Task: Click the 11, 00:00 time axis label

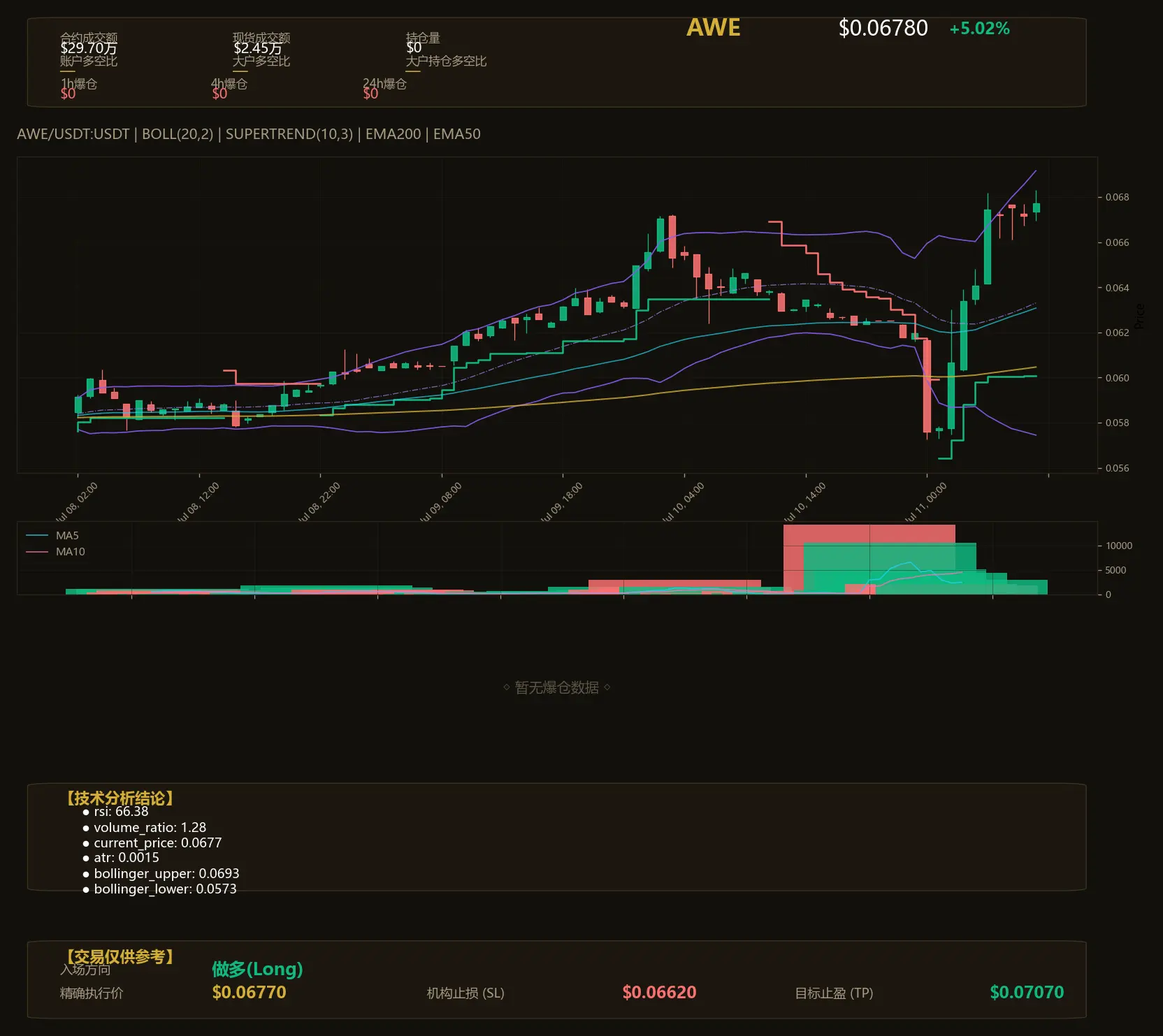Action: pos(925,502)
